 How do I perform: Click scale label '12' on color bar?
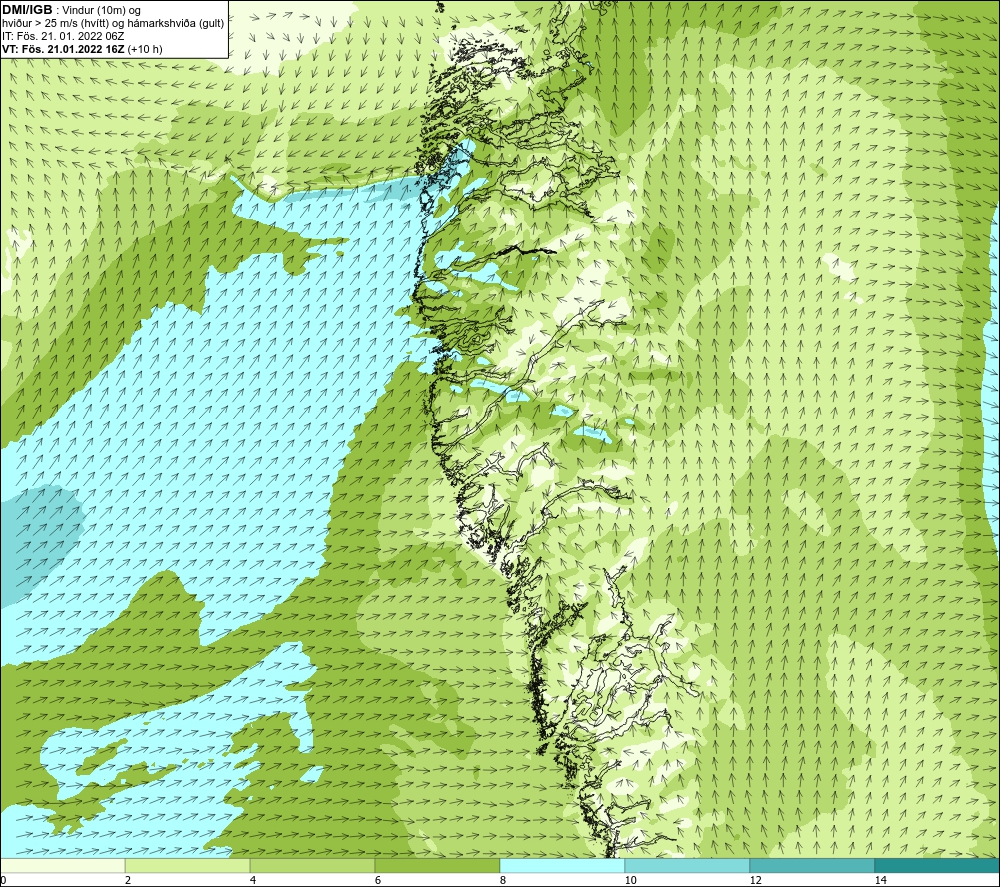[756, 880]
